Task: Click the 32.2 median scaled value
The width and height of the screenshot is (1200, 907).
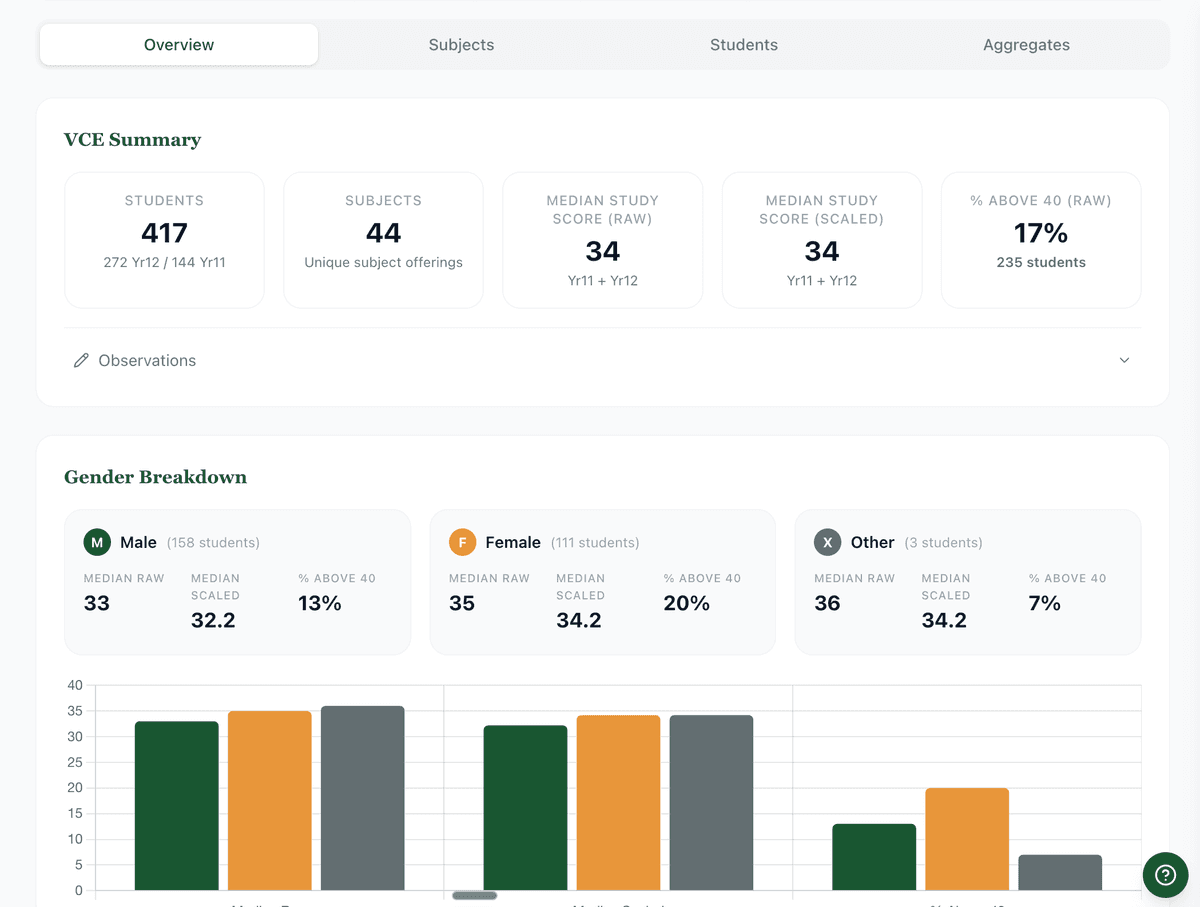Action: [x=213, y=620]
